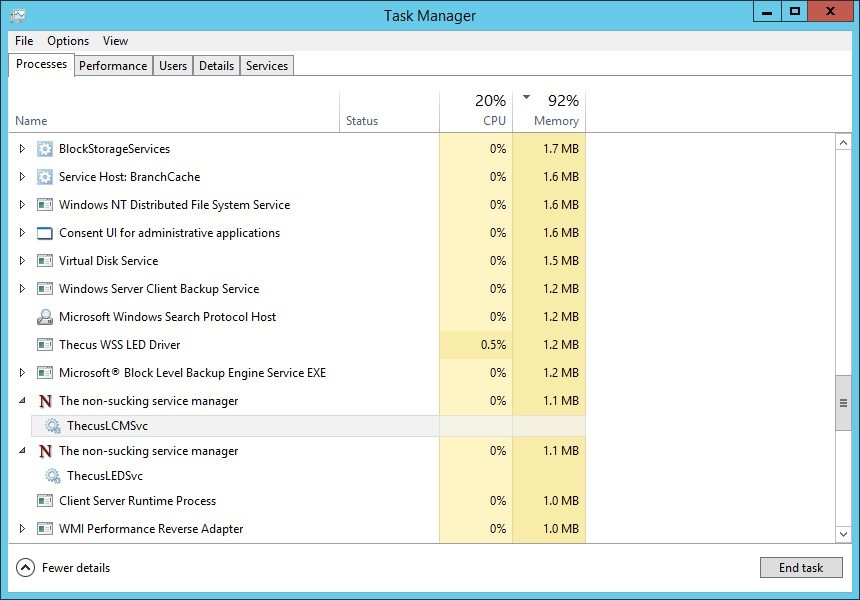
Task: Click the Windows Server Client Backup Service icon
Action: click(44, 288)
